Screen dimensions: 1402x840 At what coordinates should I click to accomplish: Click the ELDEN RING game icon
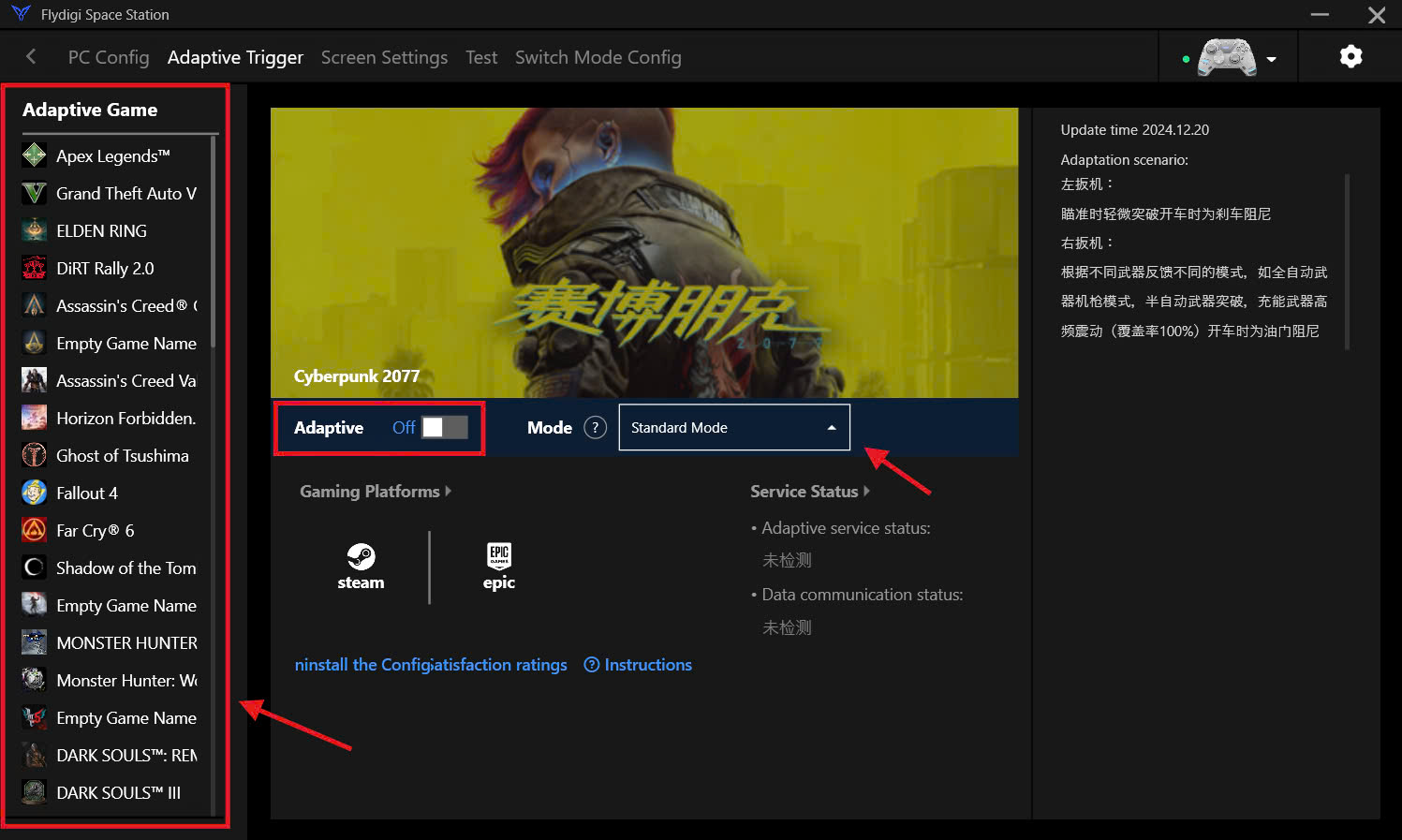click(x=34, y=230)
